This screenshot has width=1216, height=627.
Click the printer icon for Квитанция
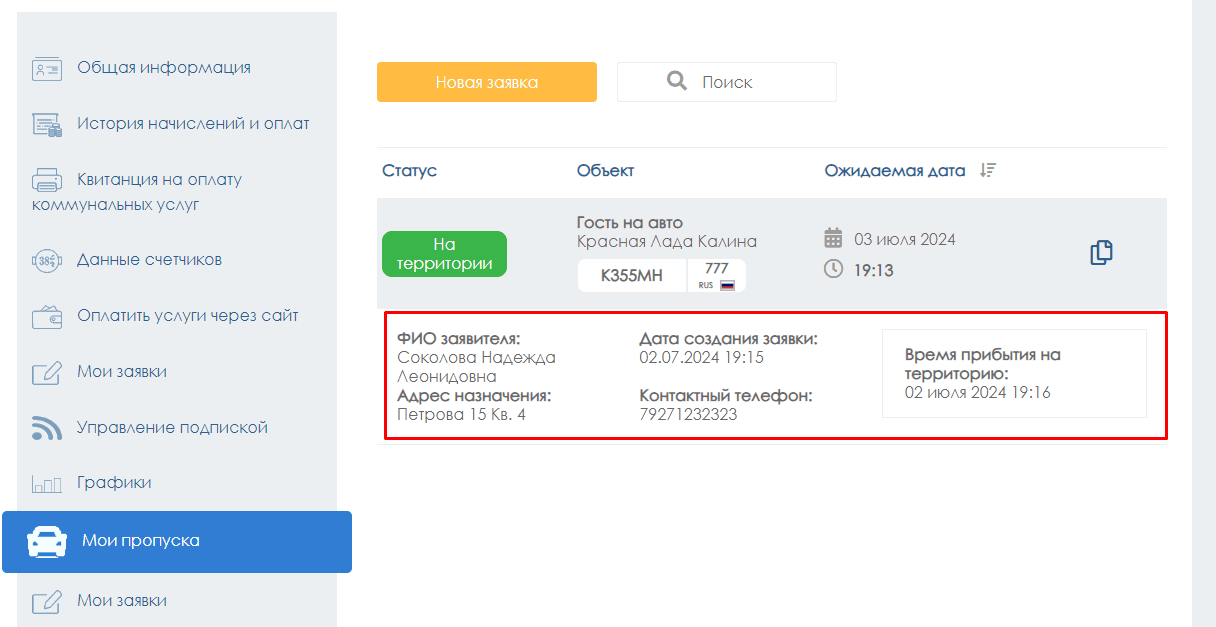(x=46, y=181)
